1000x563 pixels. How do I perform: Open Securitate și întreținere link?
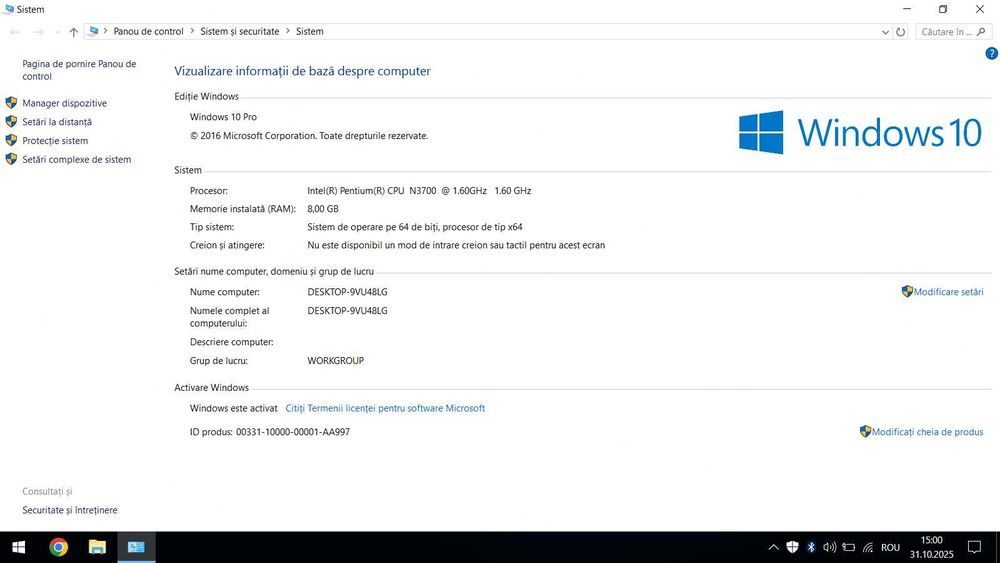[x=70, y=510]
